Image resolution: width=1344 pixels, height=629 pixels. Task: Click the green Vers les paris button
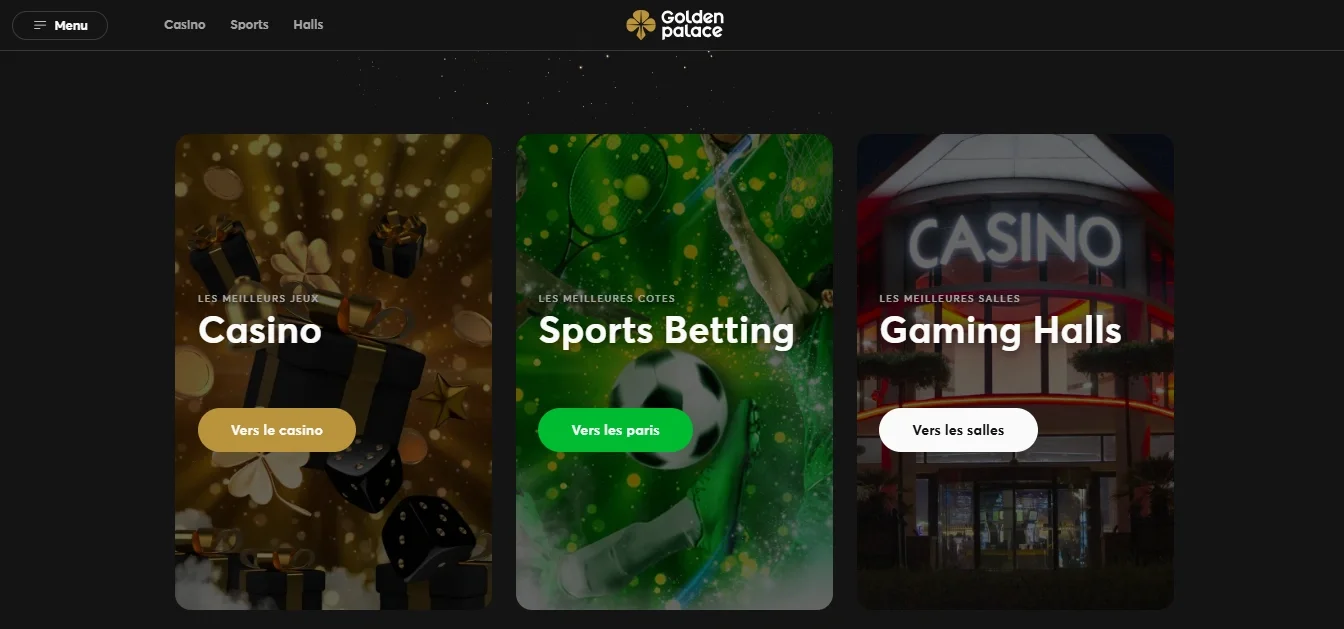[615, 430]
